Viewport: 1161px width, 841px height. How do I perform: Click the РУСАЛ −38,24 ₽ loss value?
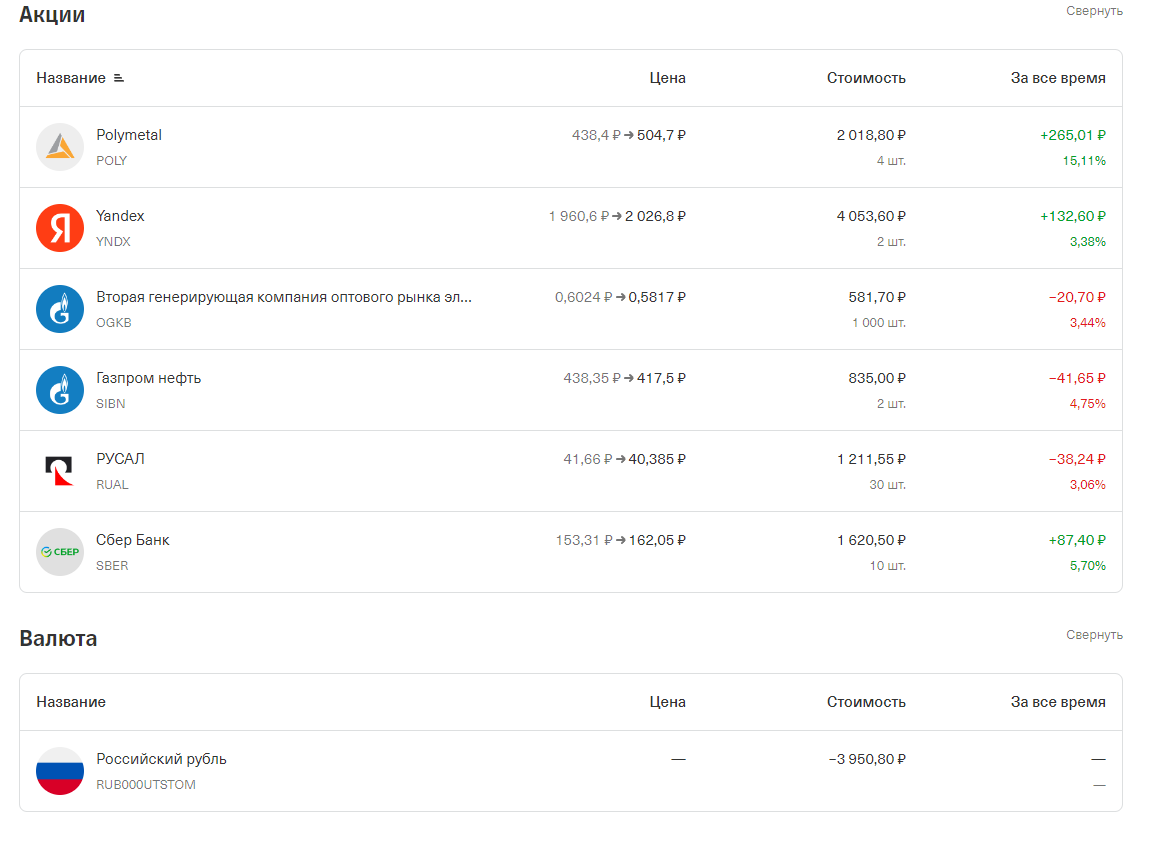[x=1077, y=459]
